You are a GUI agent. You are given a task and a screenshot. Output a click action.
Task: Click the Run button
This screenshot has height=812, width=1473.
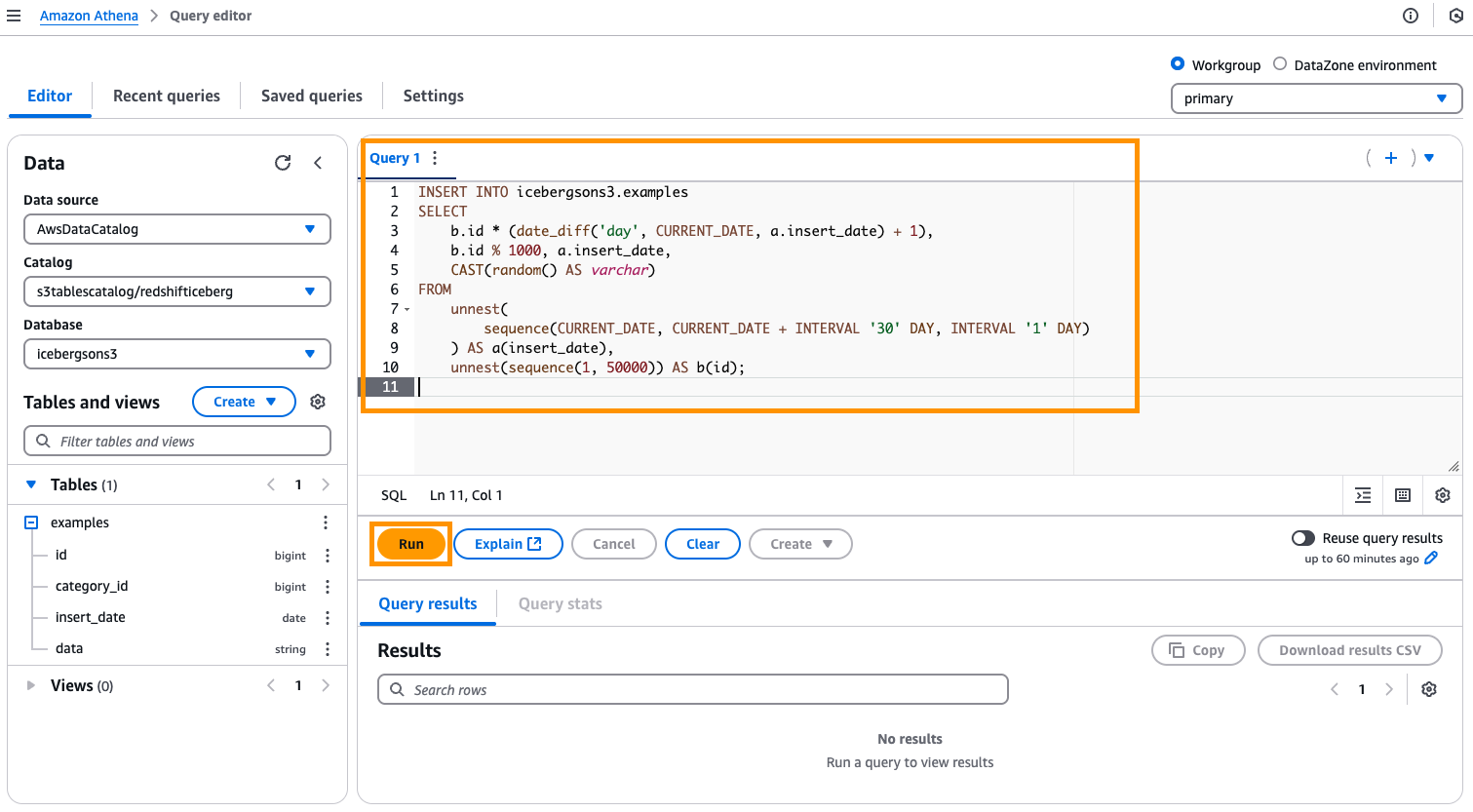tap(411, 544)
